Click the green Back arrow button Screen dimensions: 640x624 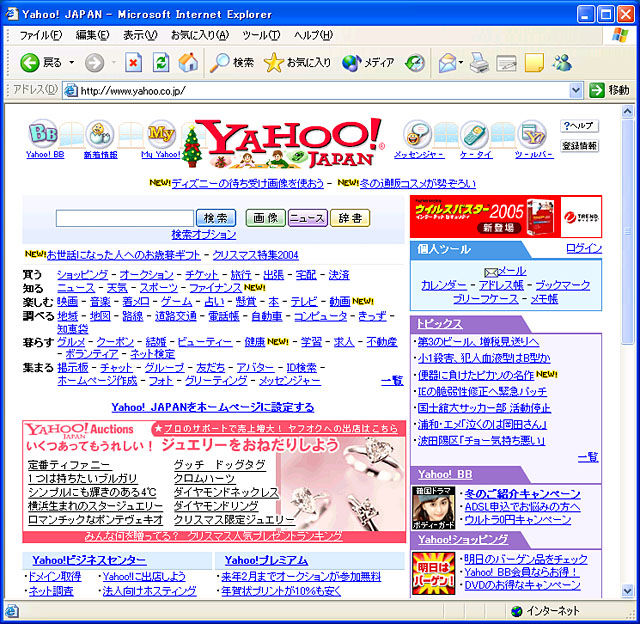pos(30,63)
